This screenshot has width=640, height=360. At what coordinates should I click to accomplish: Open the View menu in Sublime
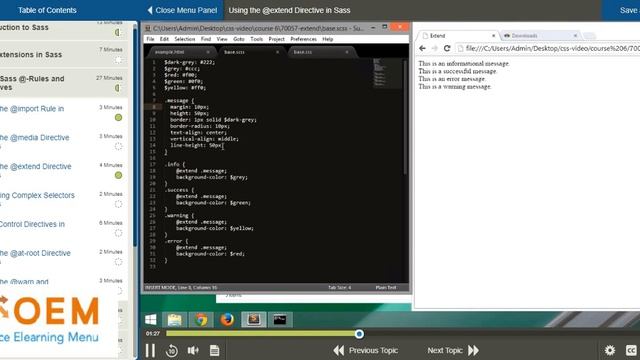click(222, 39)
